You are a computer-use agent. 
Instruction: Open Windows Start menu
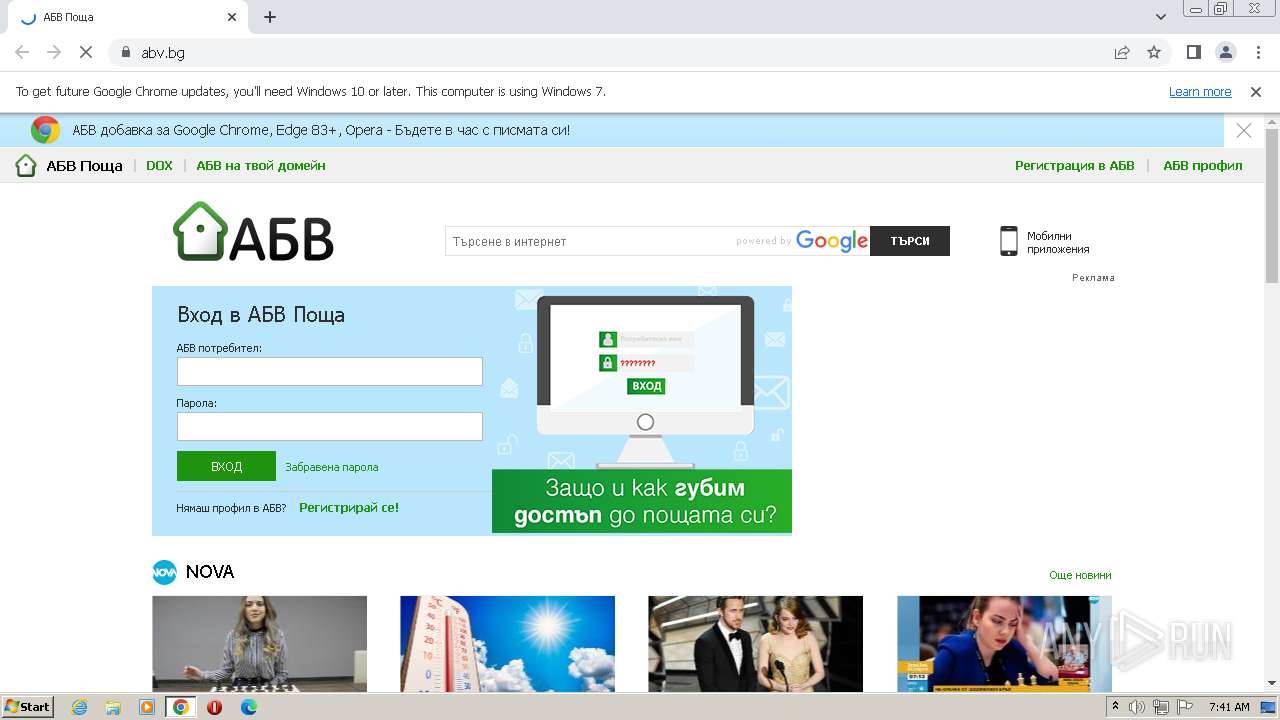point(28,707)
